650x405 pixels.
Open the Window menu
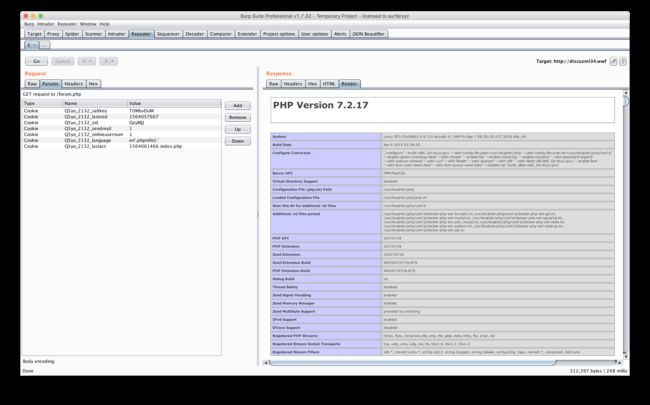[88, 24]
